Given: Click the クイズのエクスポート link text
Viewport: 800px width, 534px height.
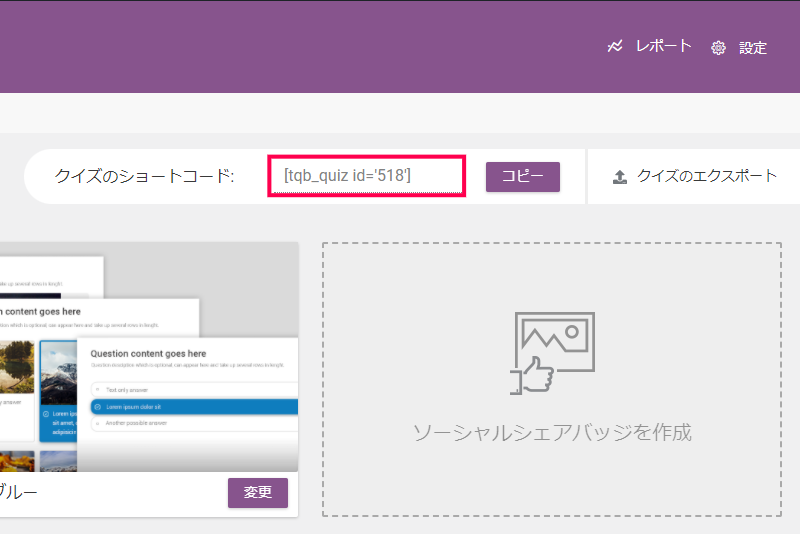Looking at the screenshot, I should 707,176.
